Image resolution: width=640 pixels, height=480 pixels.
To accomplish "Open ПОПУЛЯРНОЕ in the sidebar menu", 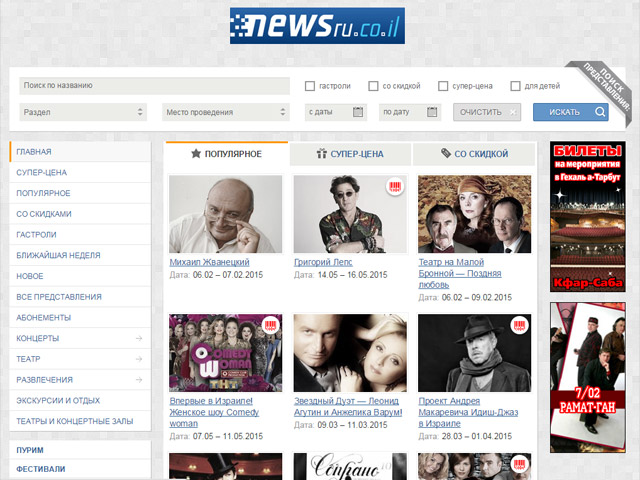I will [x=80, y=193].
